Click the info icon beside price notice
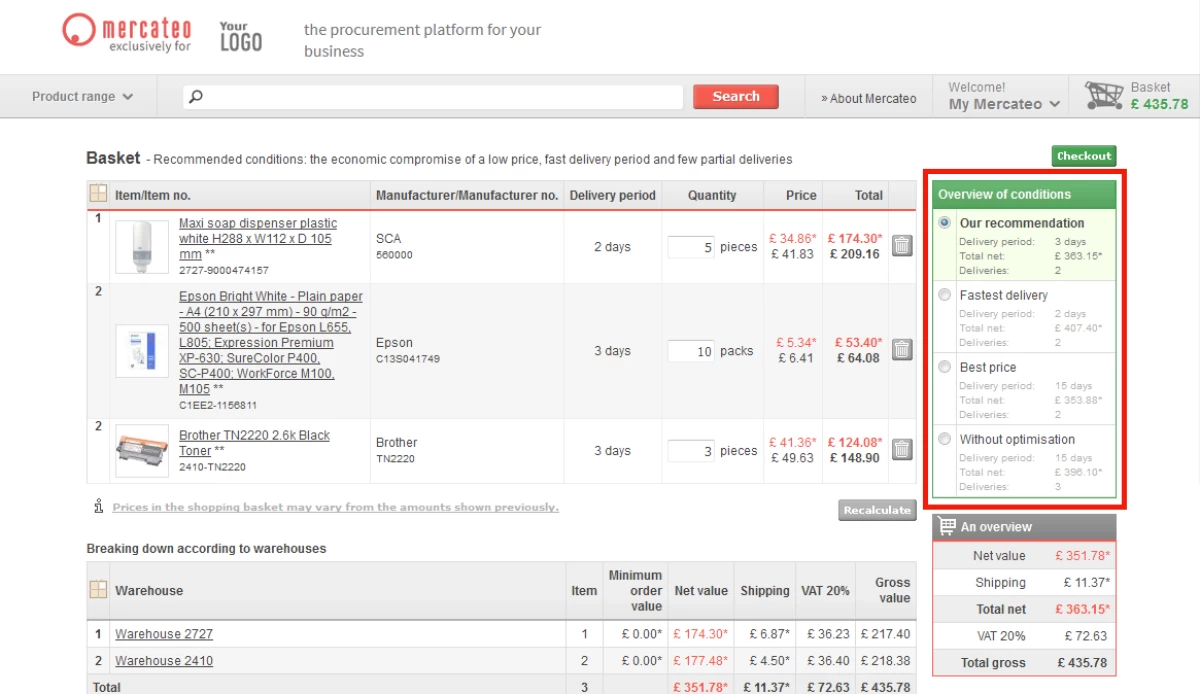The image size is (1200, 694). (x=98, y=507)
